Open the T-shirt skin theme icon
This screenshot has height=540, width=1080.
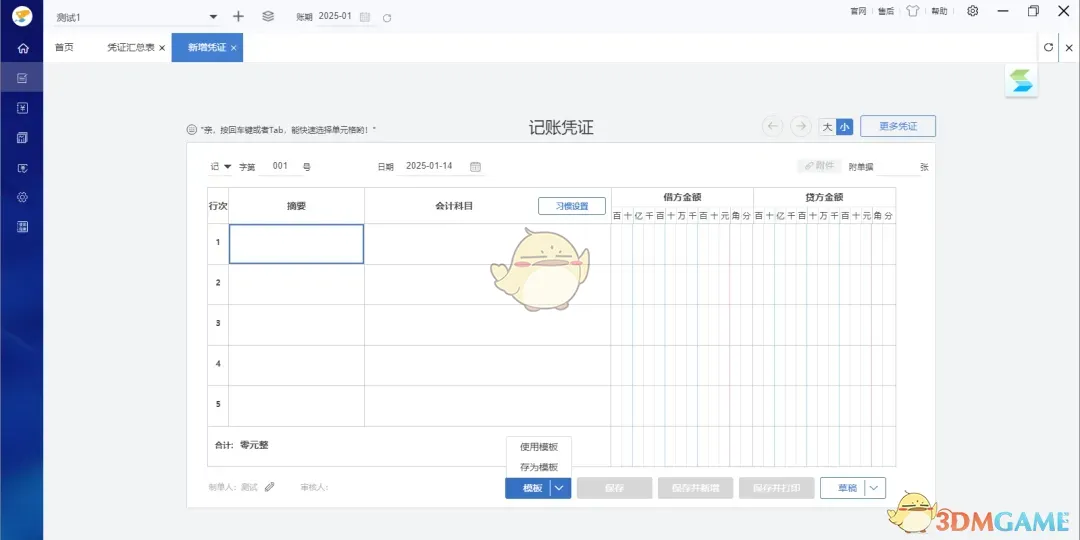pyautogui.click(x=913, y=11)
